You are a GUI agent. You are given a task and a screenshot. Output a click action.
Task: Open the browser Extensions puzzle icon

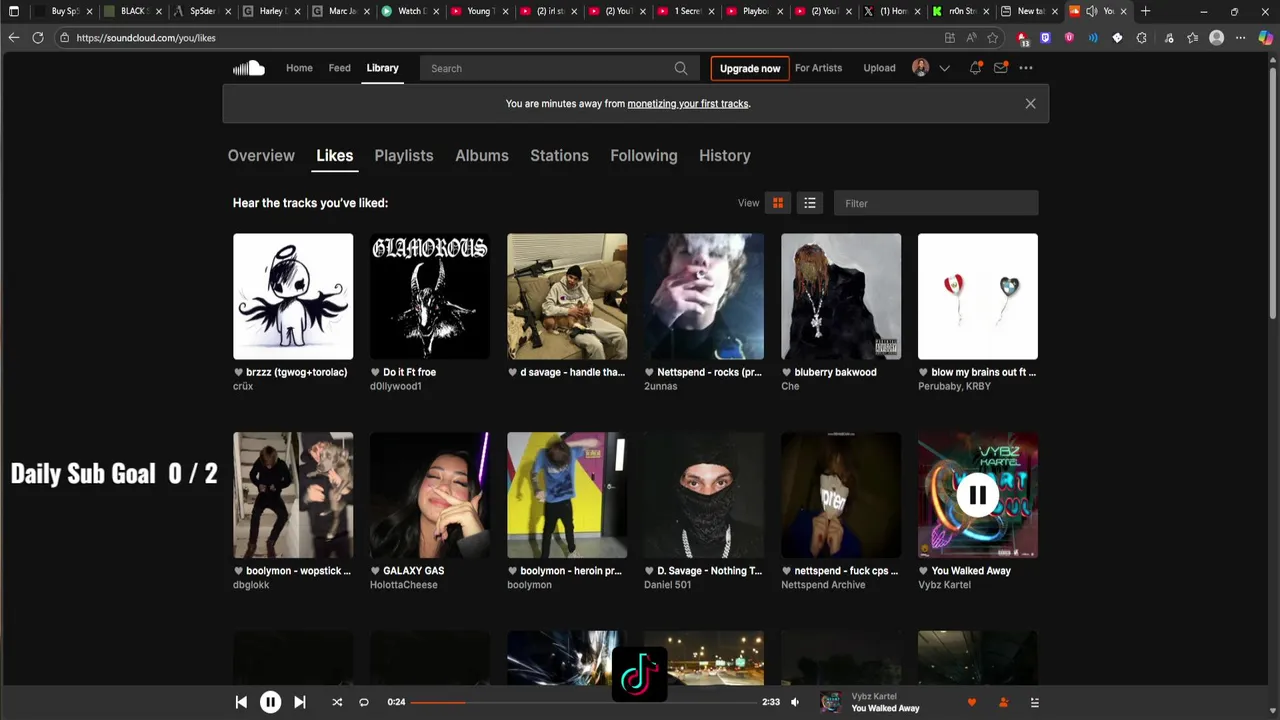coord(1141,38)
